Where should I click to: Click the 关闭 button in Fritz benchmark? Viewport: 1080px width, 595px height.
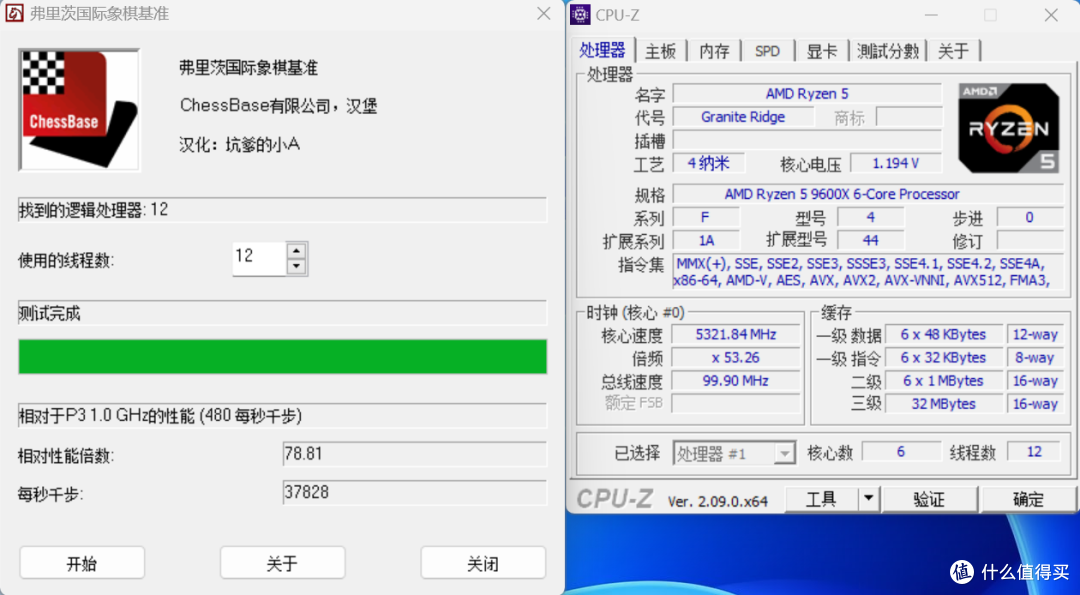[x=483, y=563]
